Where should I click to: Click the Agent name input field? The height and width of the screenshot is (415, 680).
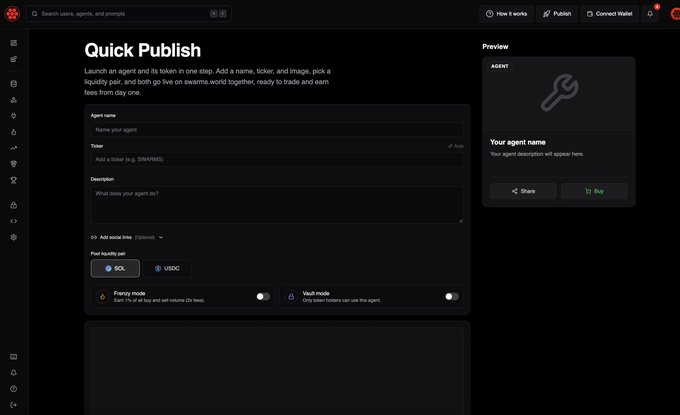pos(277,130)
